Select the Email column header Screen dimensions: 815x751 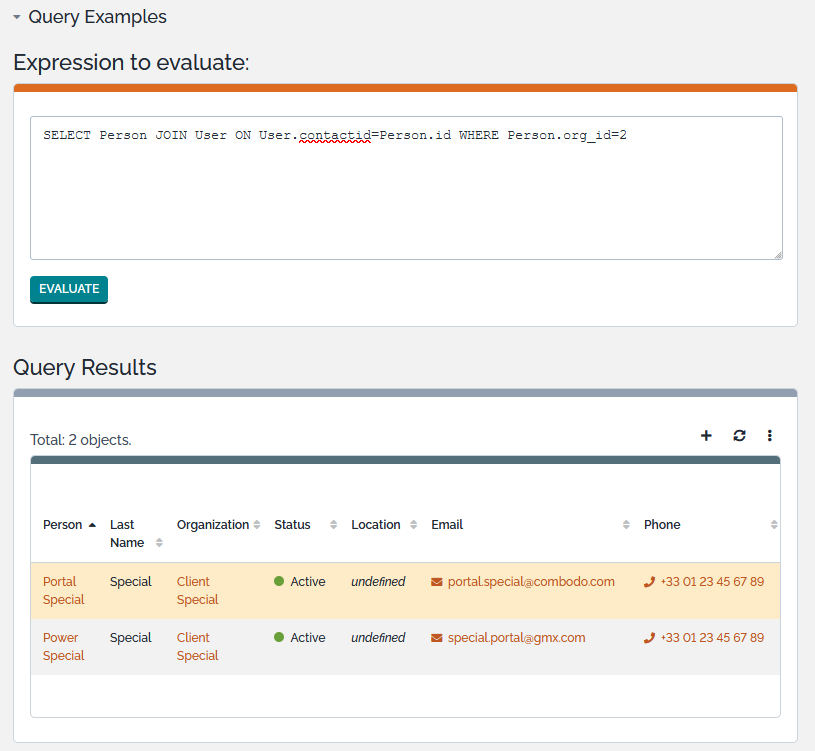tap(447, 524)
